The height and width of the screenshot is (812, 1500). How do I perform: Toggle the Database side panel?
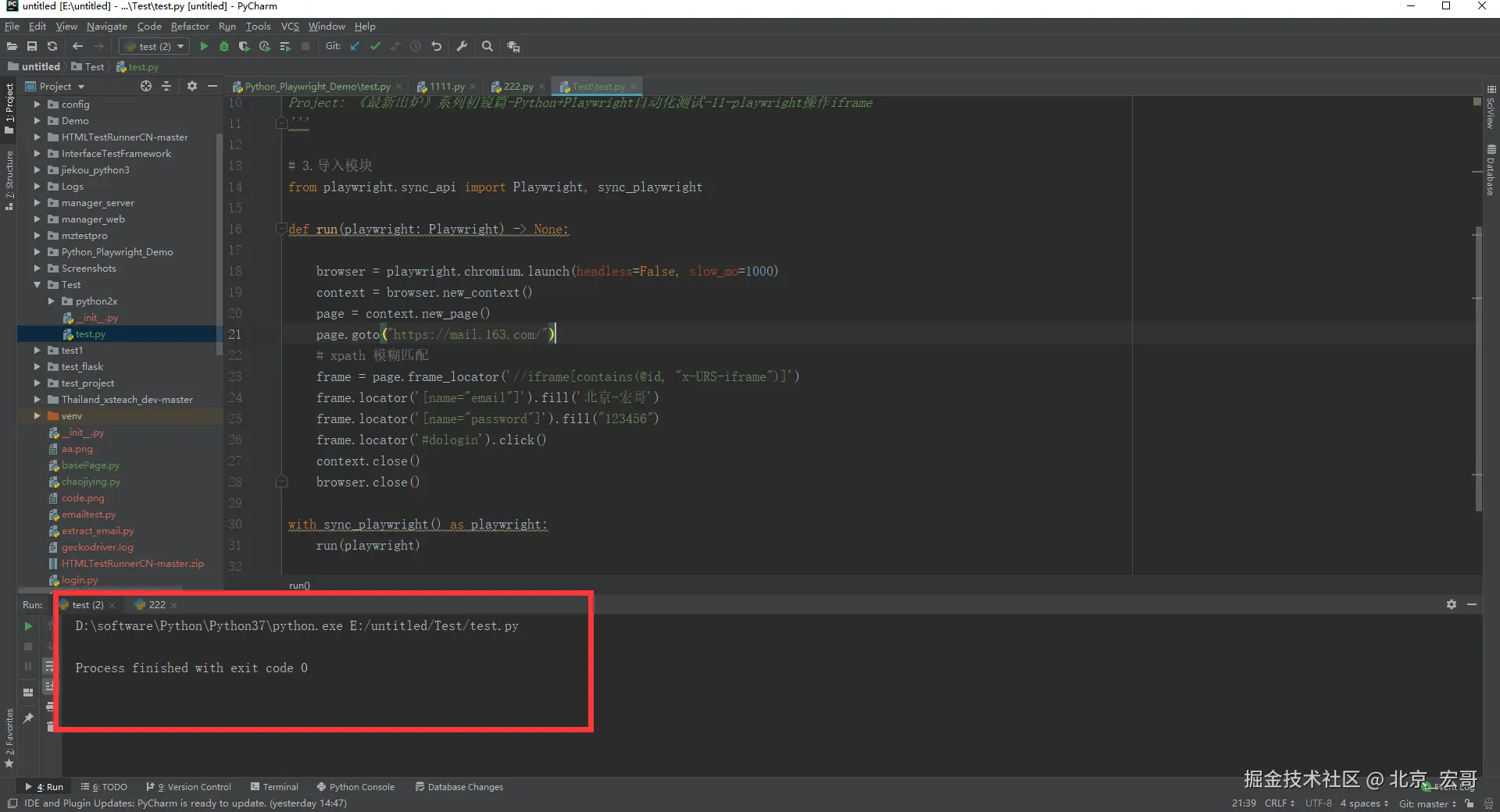[1491, 169]
